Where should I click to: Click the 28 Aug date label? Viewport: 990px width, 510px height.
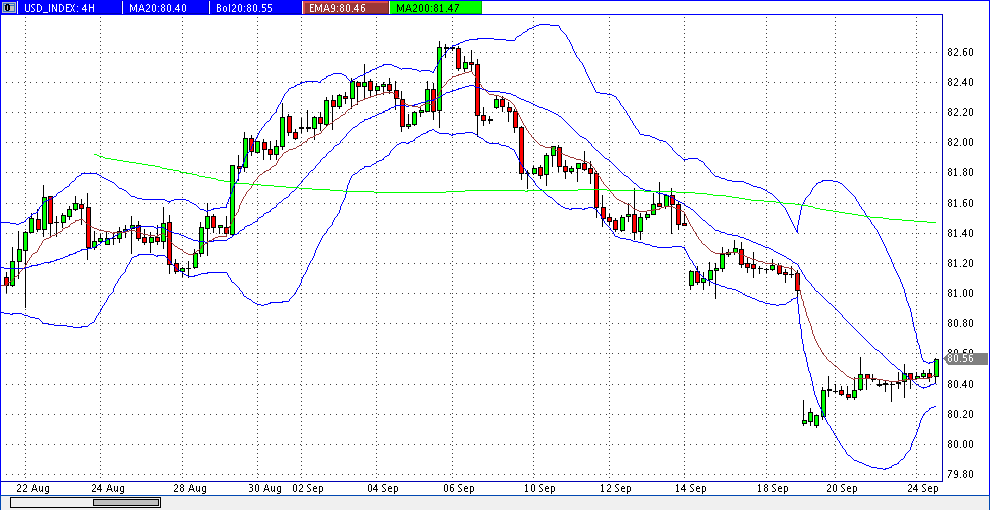190,489
